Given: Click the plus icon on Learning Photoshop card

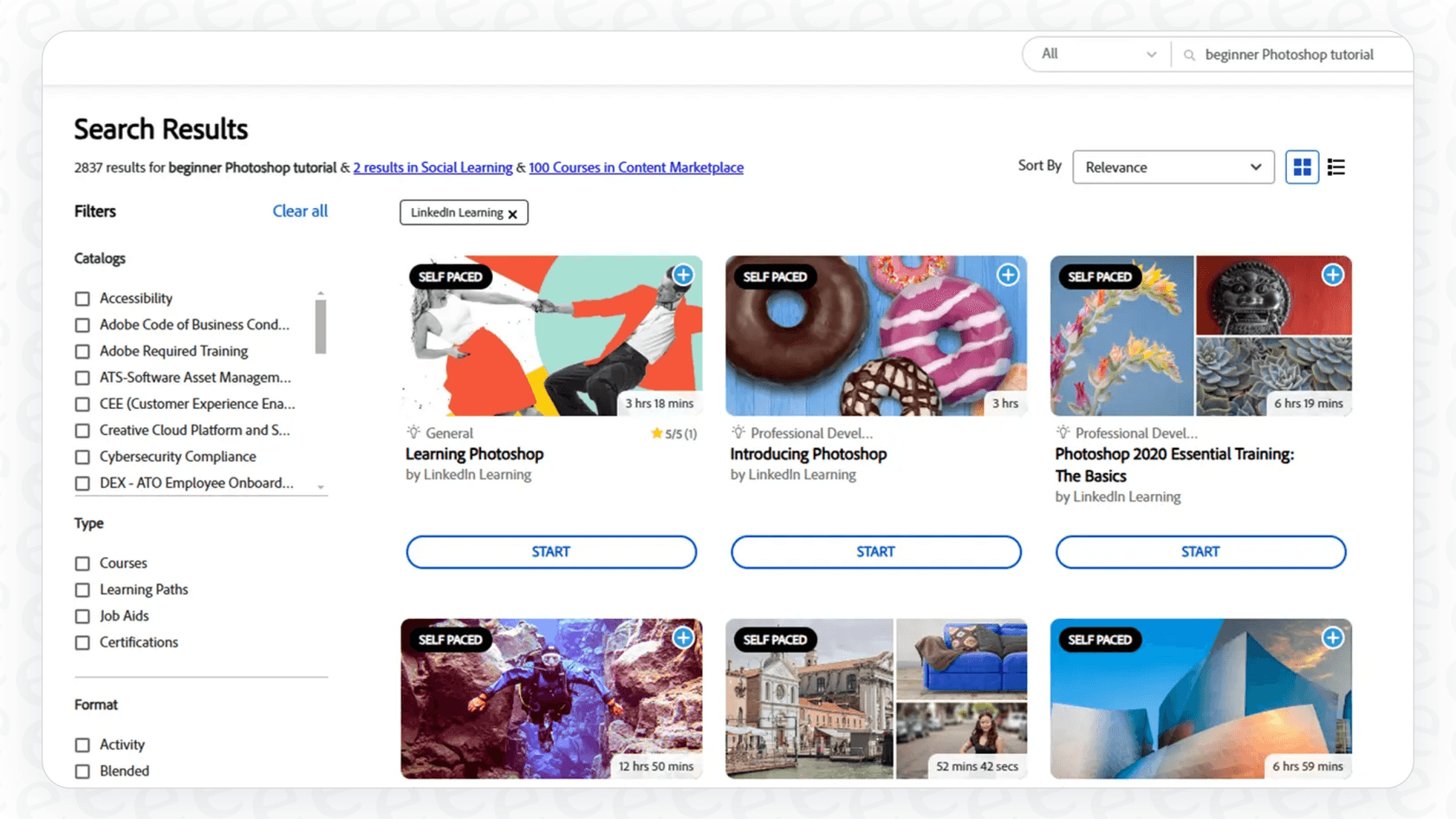Looking at the screenshot, I should 682,275.
